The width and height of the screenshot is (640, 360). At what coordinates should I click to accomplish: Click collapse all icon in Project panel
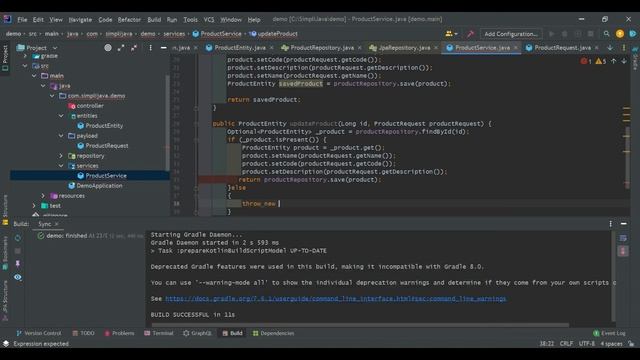134,48
